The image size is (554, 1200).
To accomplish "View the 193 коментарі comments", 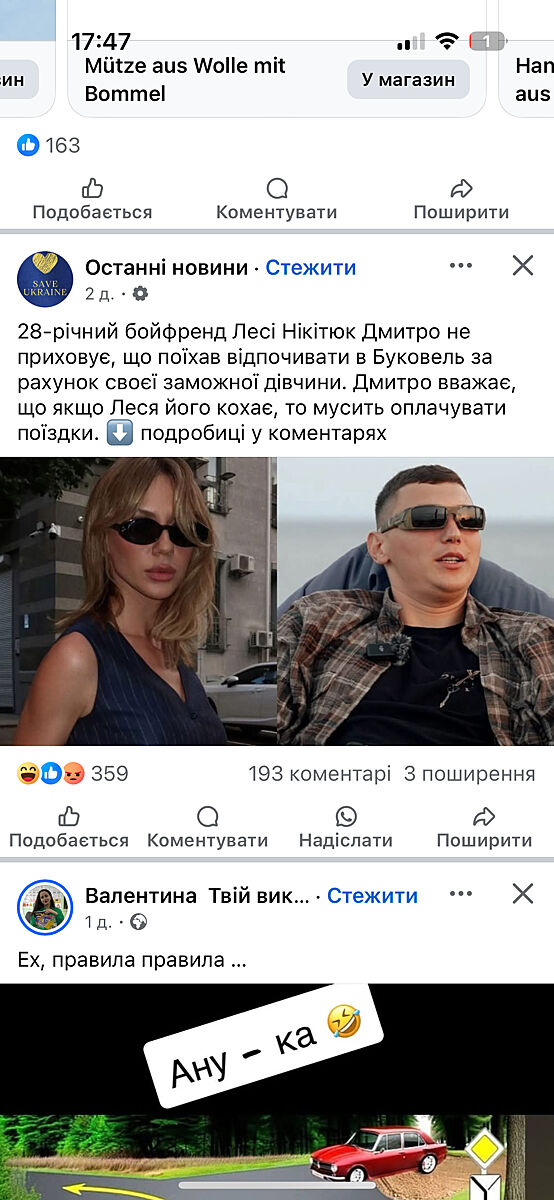I will pyautogui.click(x=319, y=774).
